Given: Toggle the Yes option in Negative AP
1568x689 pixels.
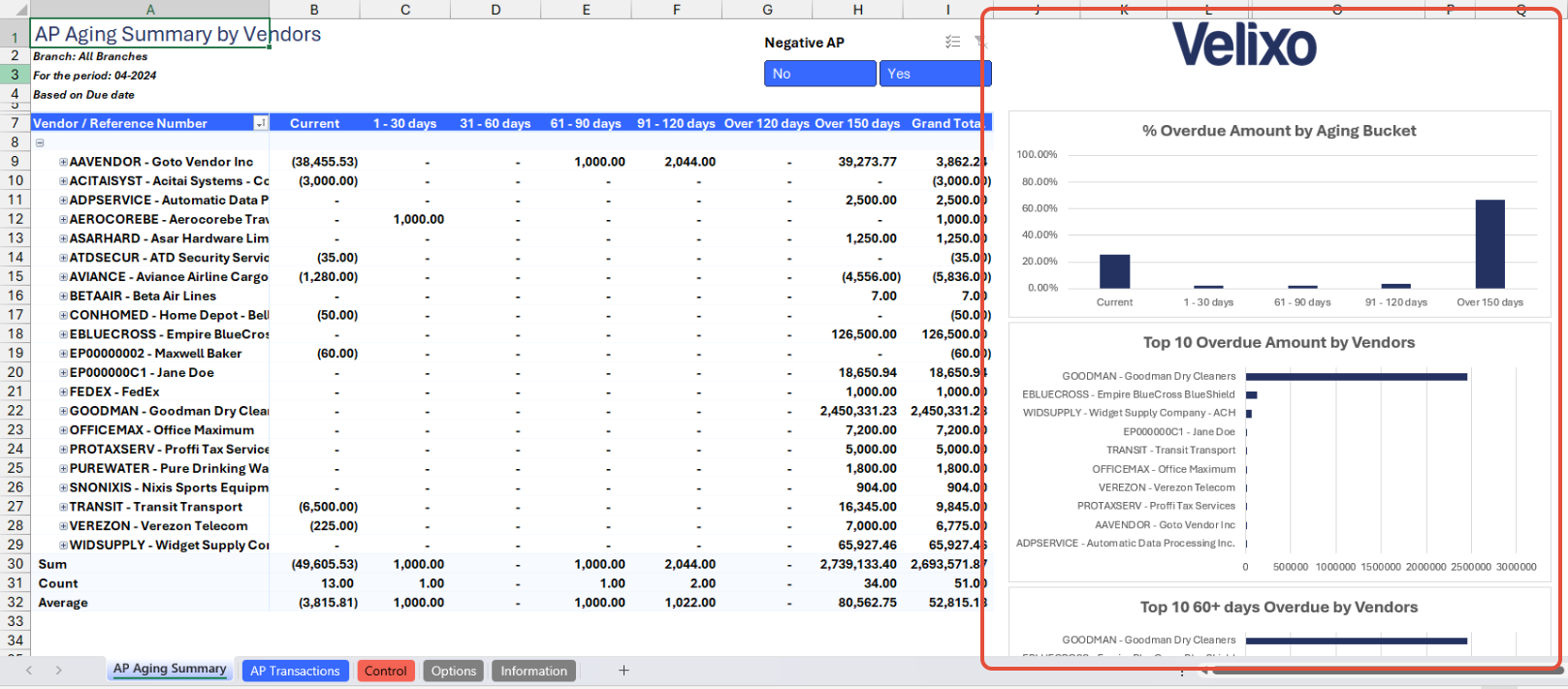Looking at the screenshot, I should [933, 74].
